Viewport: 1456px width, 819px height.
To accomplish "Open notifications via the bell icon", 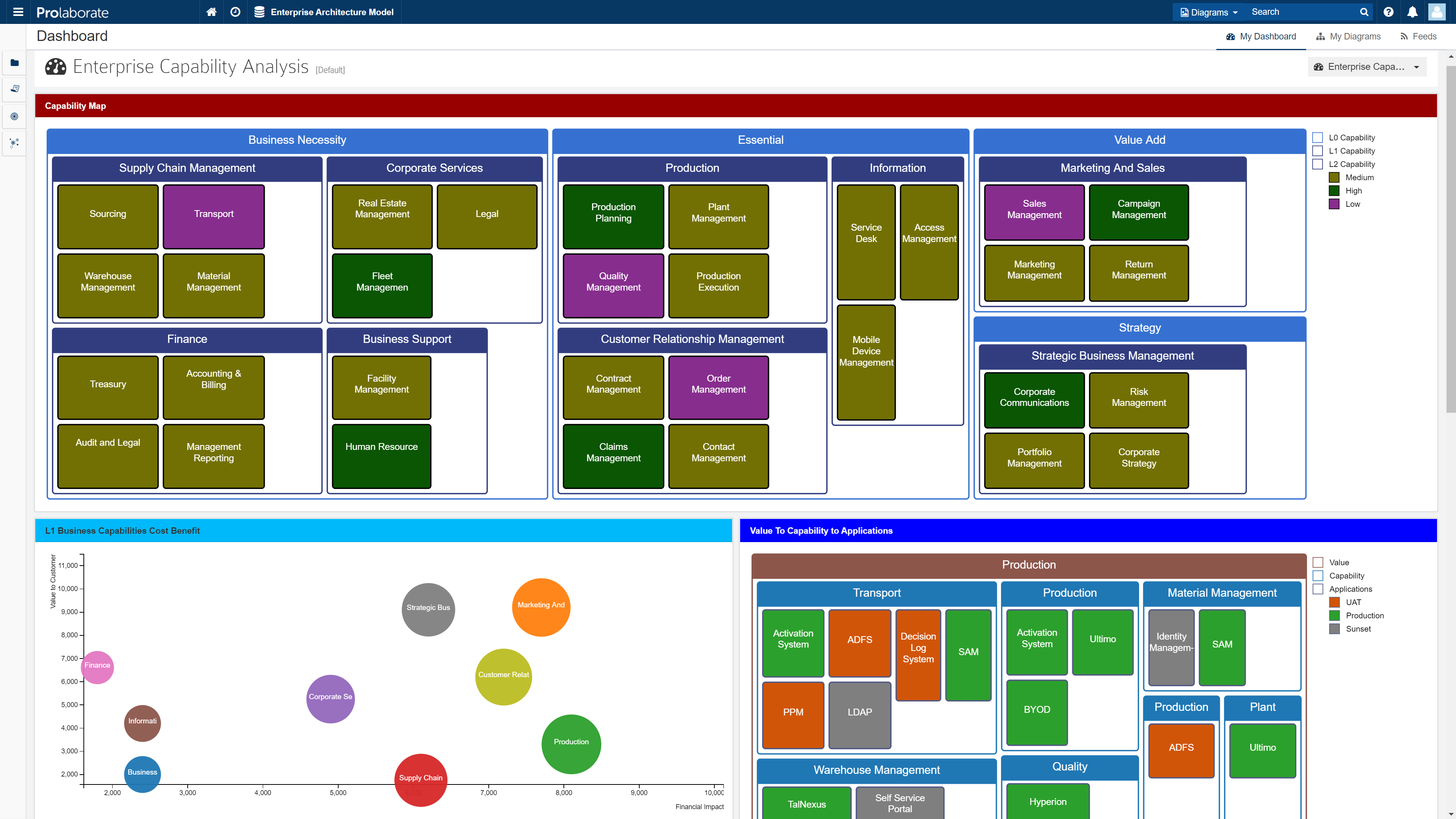I will tap(1412, 11).
